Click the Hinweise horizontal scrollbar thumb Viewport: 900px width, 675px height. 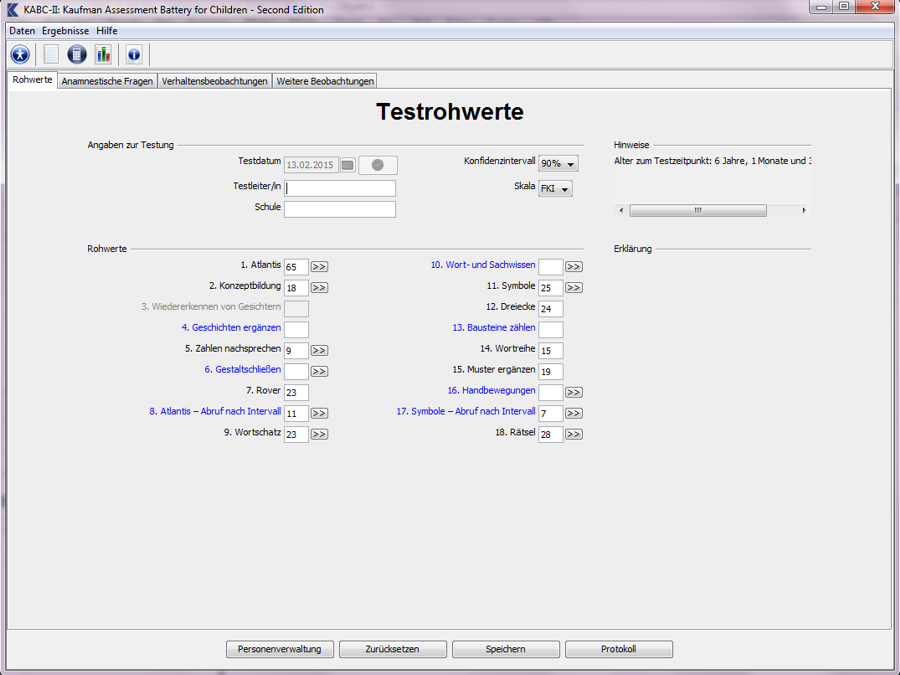tap(698, 211)
